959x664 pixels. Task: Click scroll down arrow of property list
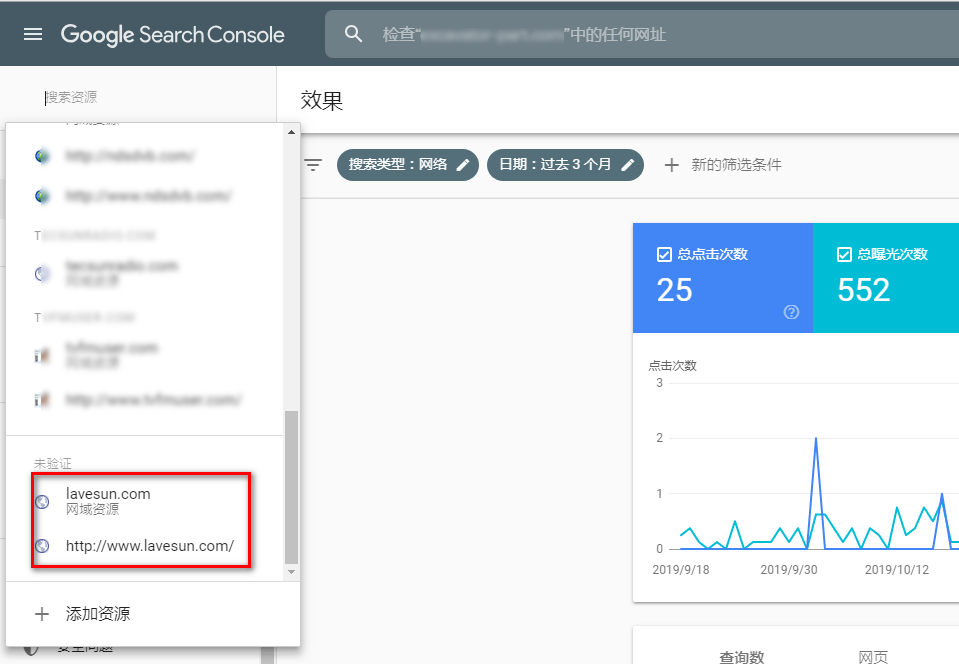click(292, 572)
